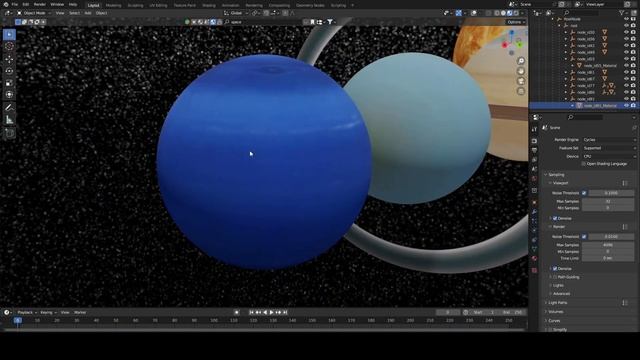Expand the Curves panel
Screen dimensions: 640x360
[554, 321]
